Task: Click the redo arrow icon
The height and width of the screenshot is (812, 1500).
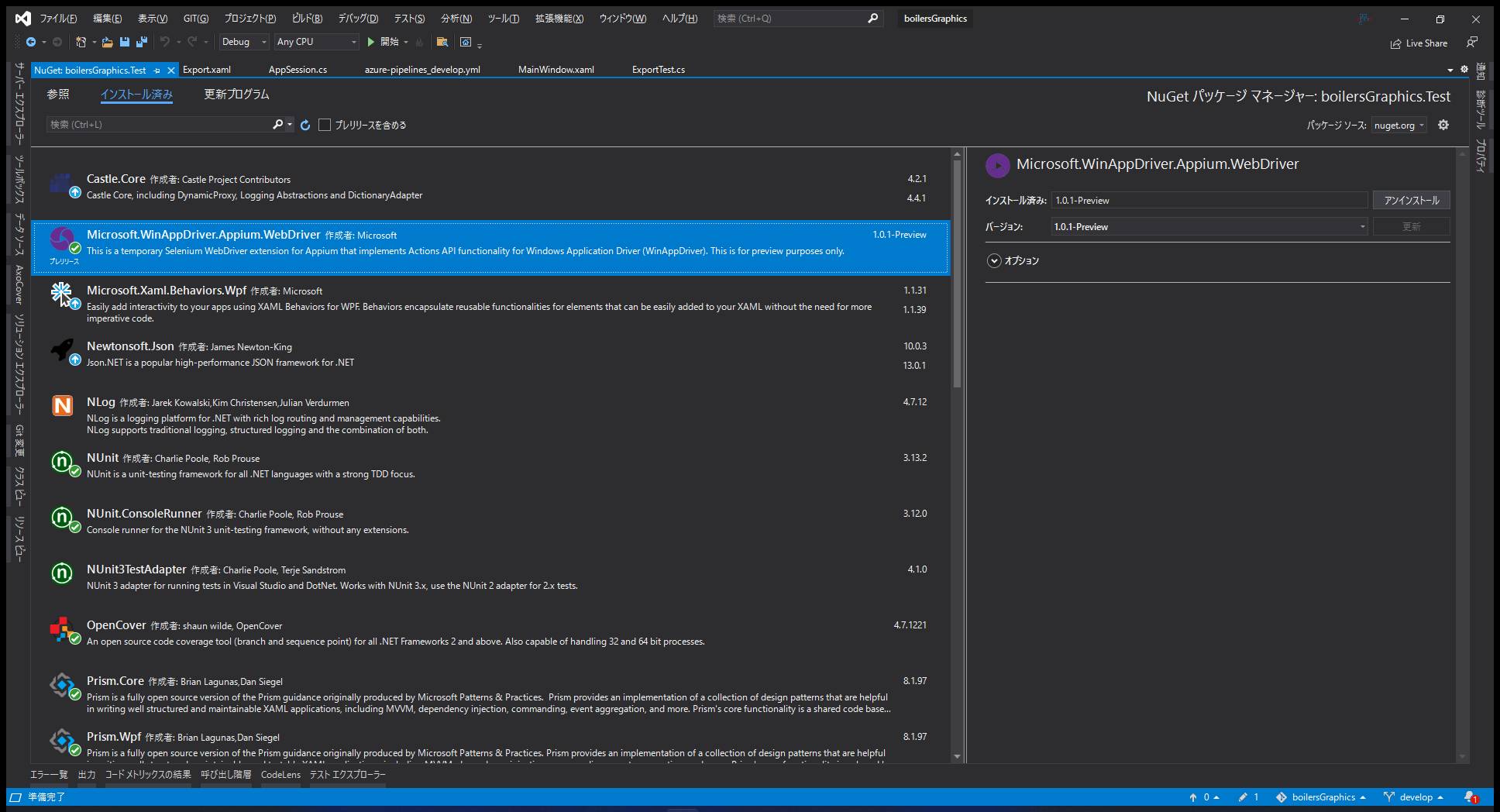Action: 192,42
